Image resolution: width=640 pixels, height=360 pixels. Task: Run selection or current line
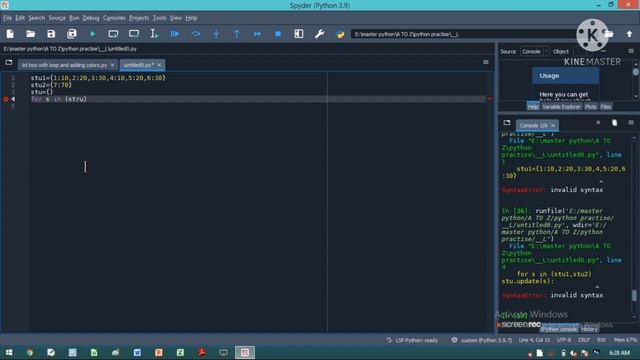tap(154, 34)
